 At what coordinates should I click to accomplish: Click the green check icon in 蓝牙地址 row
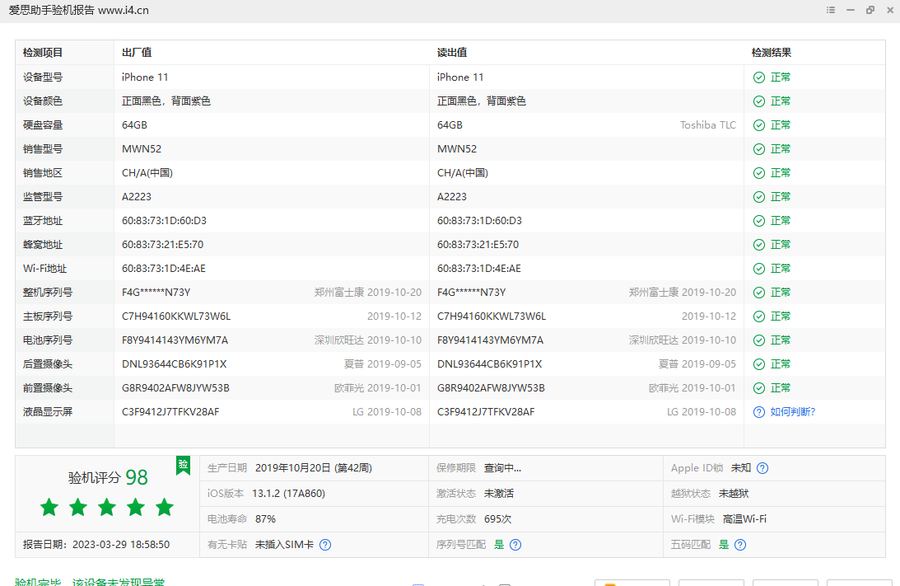(759, 221)
